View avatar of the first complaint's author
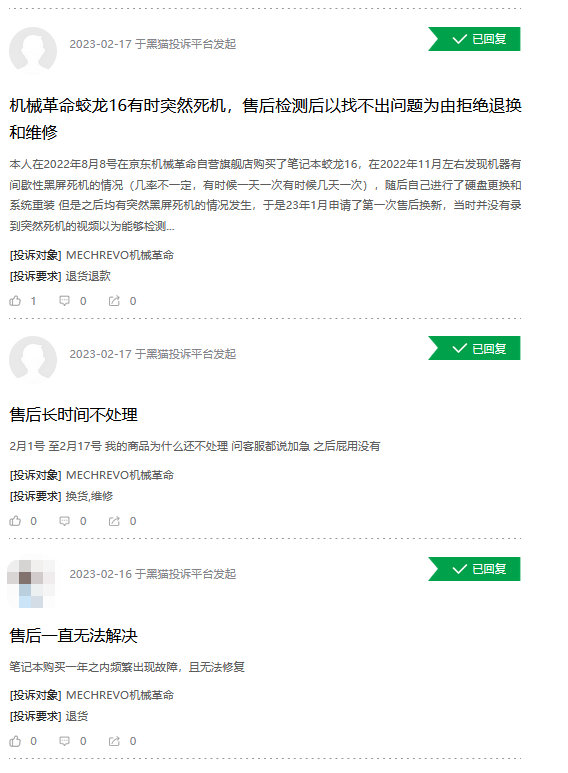 click(x=33, y=50)
